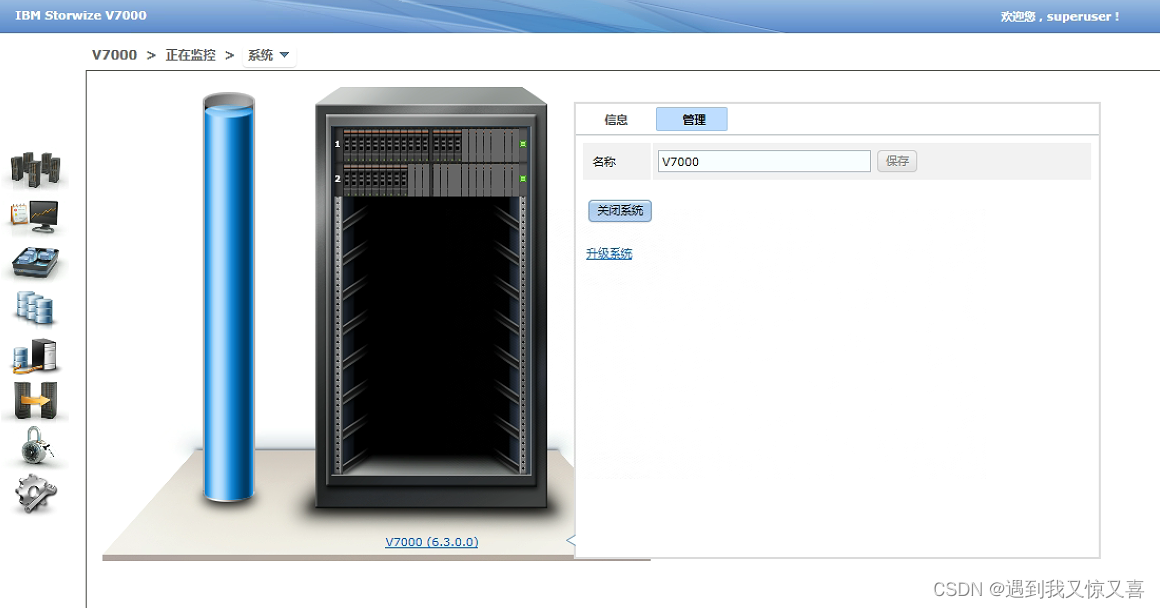Open the Pools section icon
1160x608 pixels.
(36, 262)
